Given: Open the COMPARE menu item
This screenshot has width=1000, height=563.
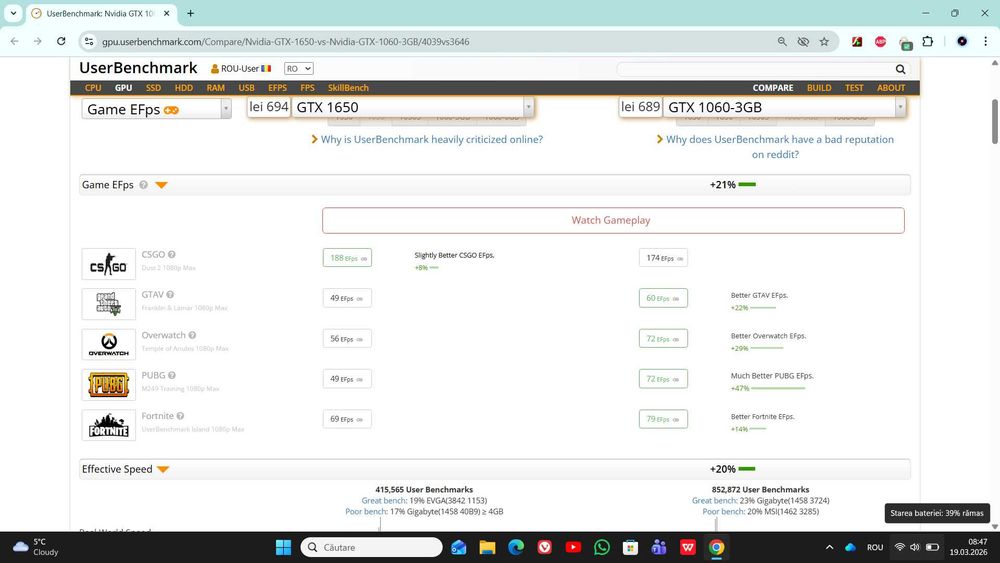Looking at the screenshot, I should click(x=773, y=88).
